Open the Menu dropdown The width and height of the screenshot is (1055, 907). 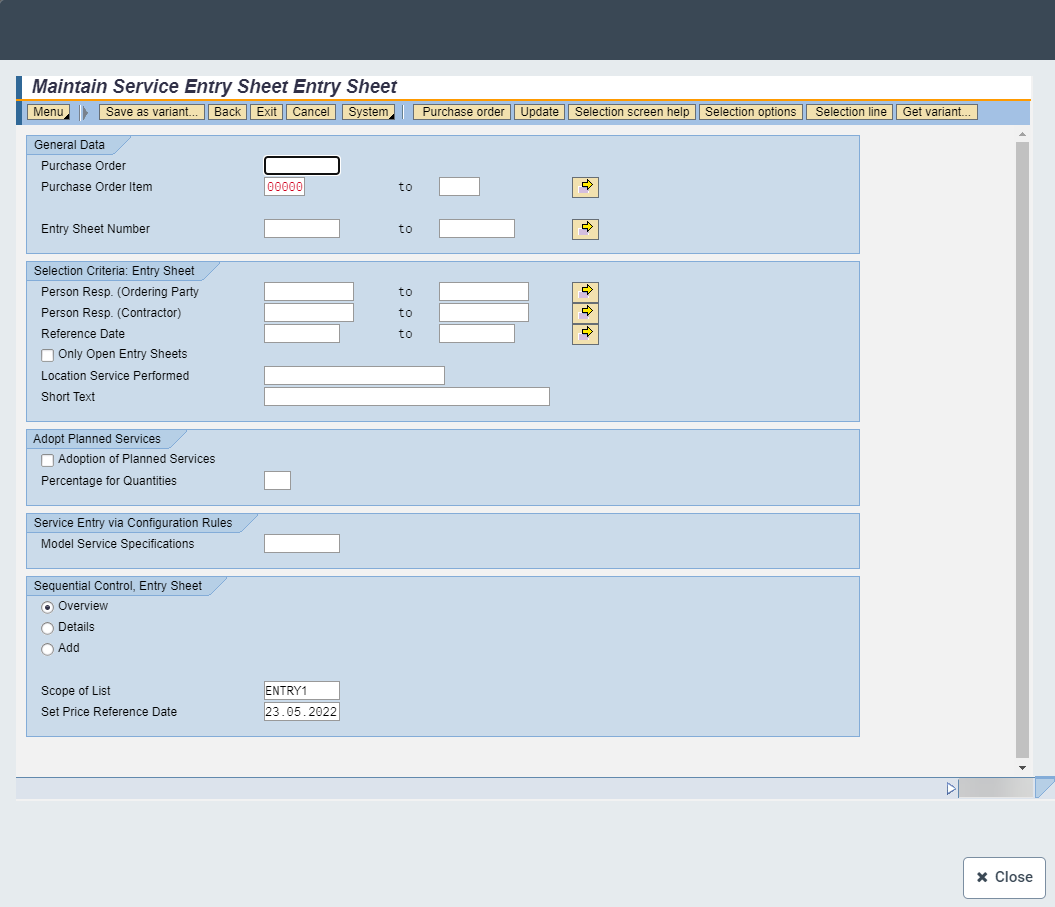tap(49, 112)
